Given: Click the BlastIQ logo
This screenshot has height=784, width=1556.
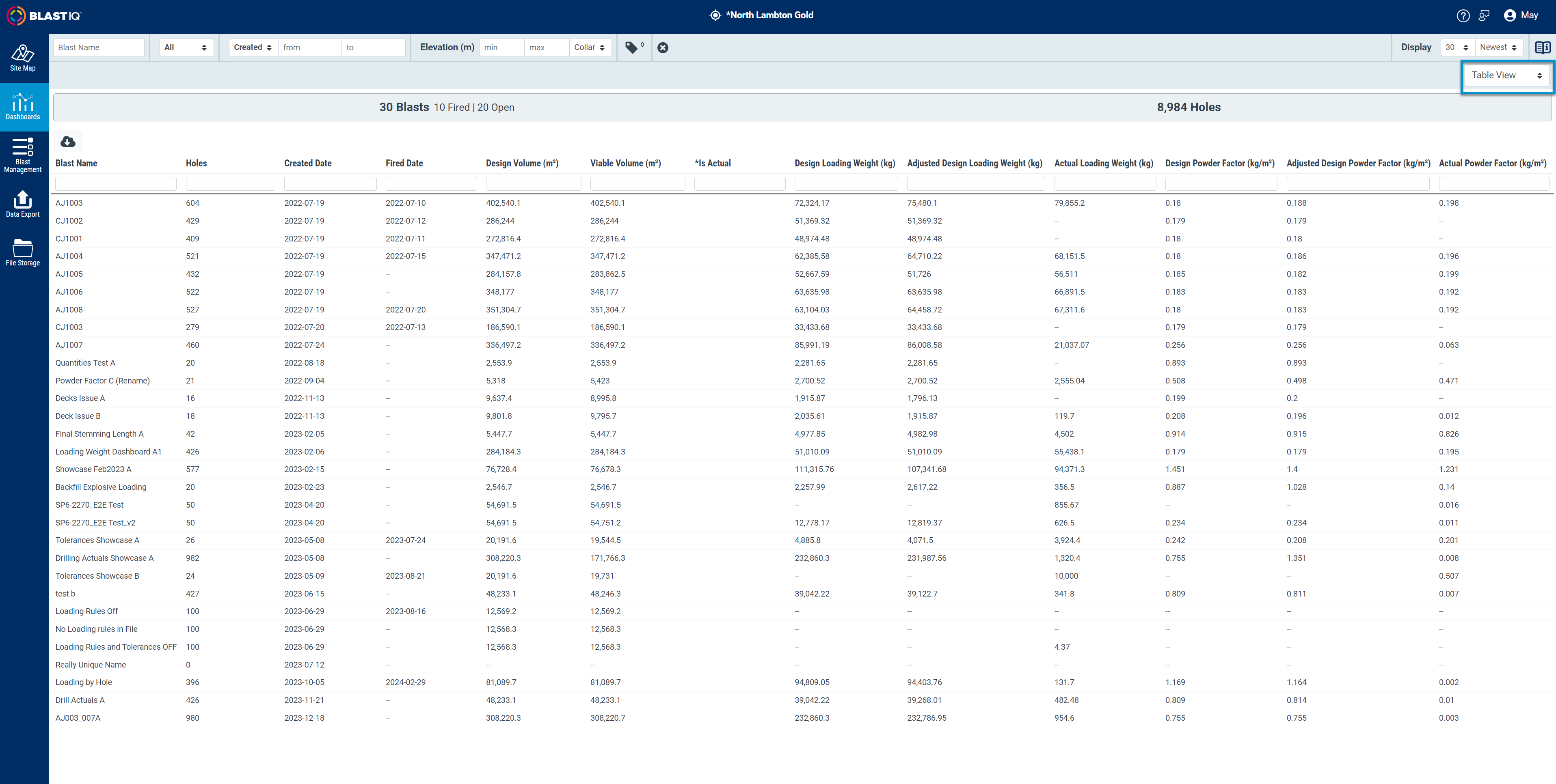Looking at the screenshot, I should point(44,16).
